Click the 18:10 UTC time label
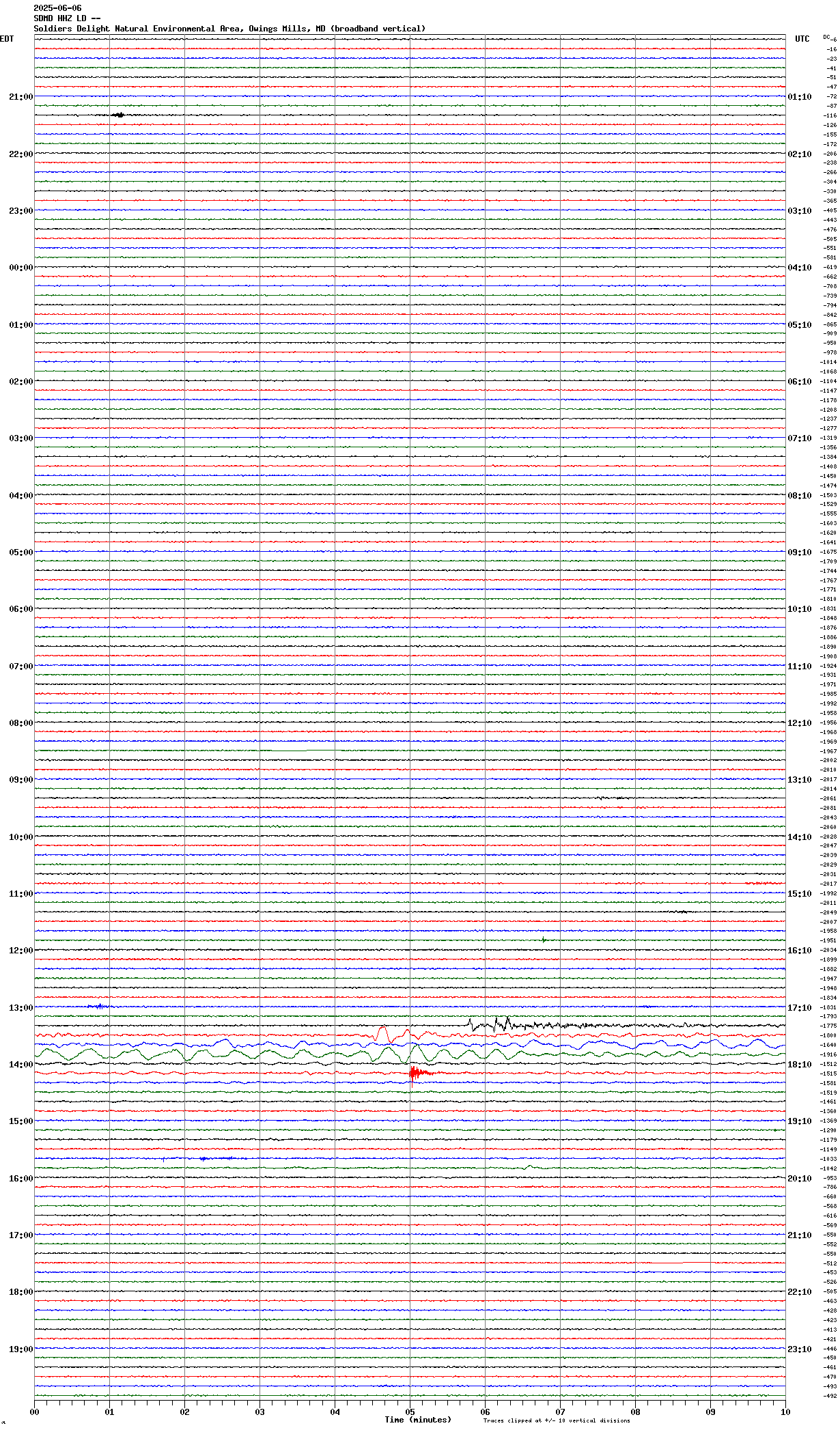Image resolution: width=840 pixels, height=1430 pixels. click(800, 1065)
